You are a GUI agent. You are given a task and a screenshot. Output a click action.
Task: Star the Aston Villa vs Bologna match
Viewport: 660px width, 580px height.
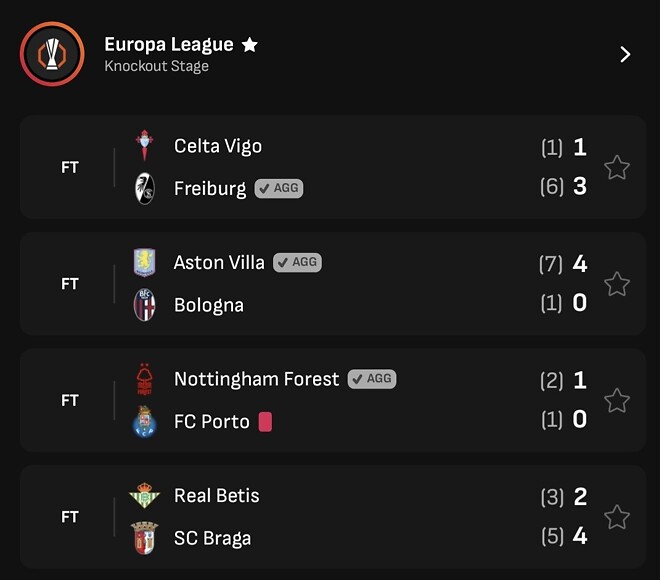617,284
